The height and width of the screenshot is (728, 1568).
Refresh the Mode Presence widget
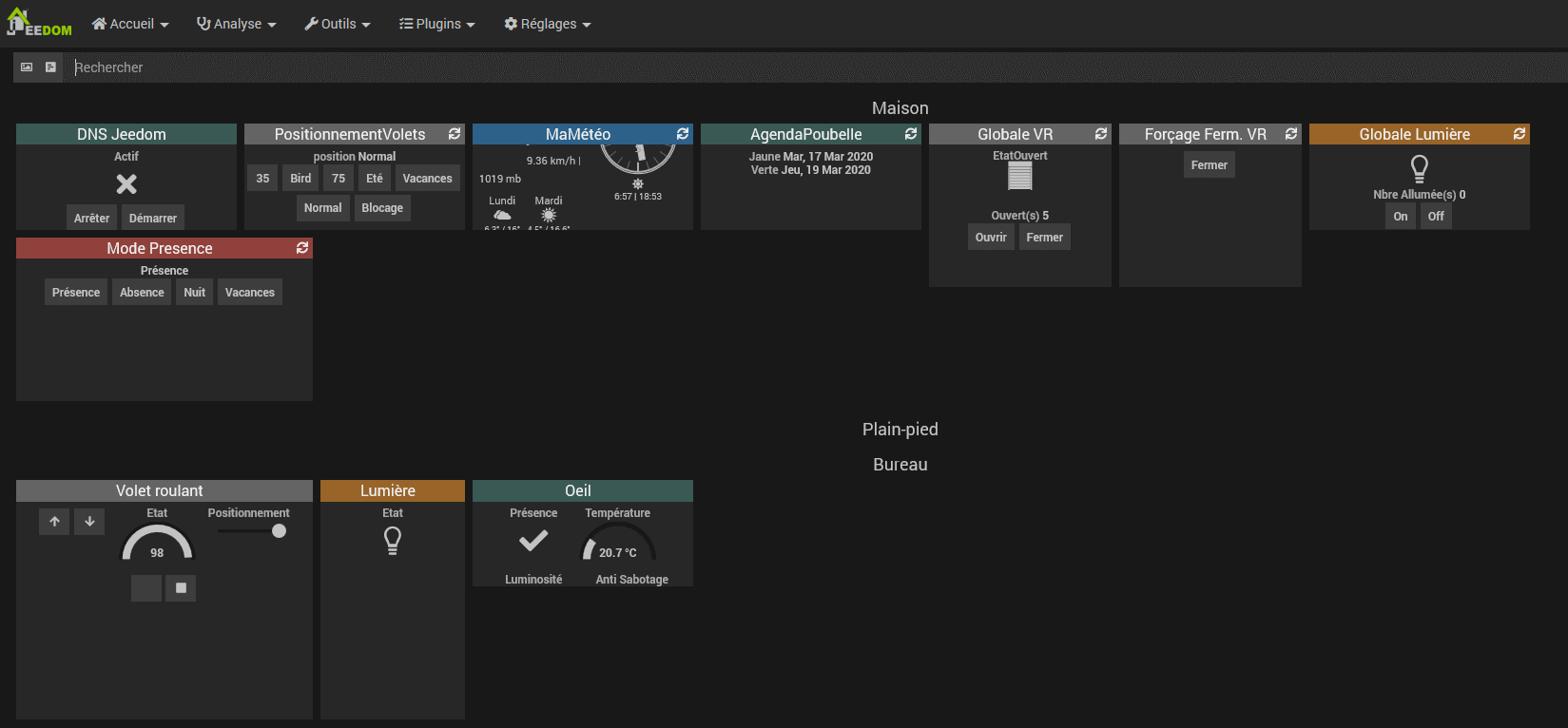click(x=302, y=248)
